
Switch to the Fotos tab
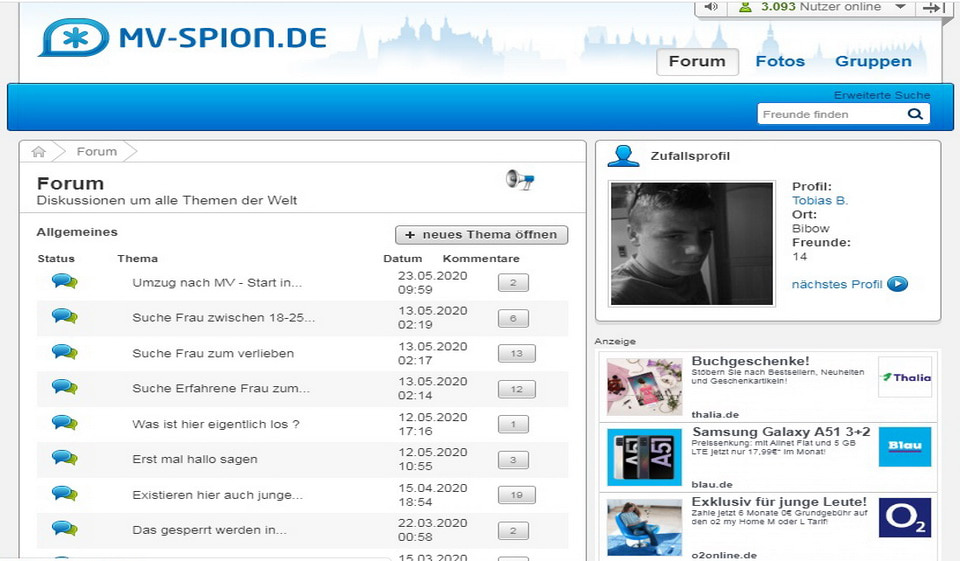780,61
